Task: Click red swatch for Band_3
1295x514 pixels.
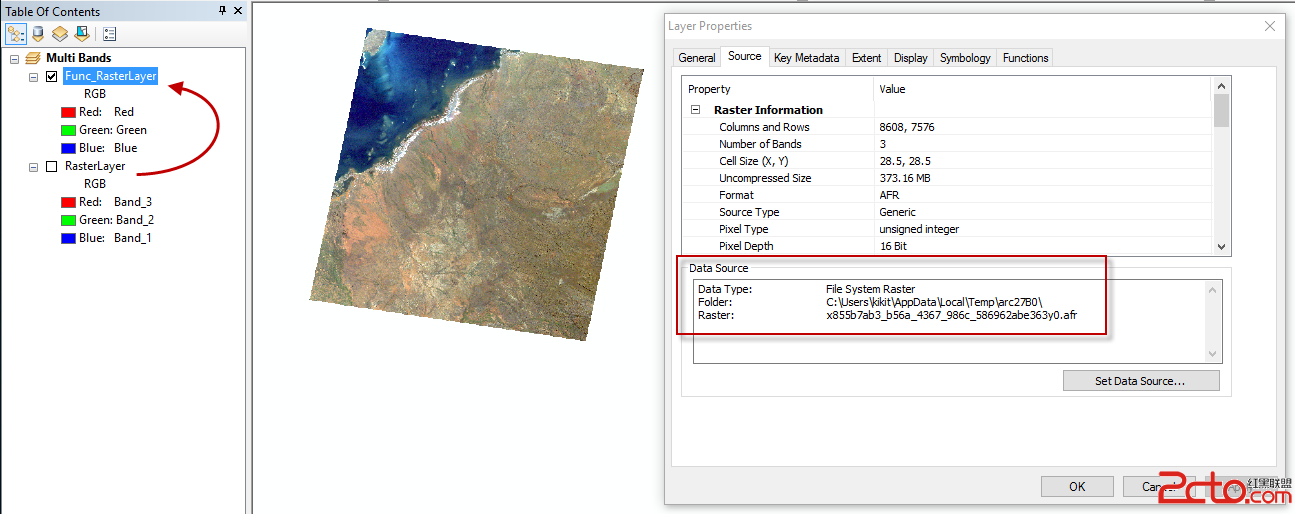Action: [68, 202]
